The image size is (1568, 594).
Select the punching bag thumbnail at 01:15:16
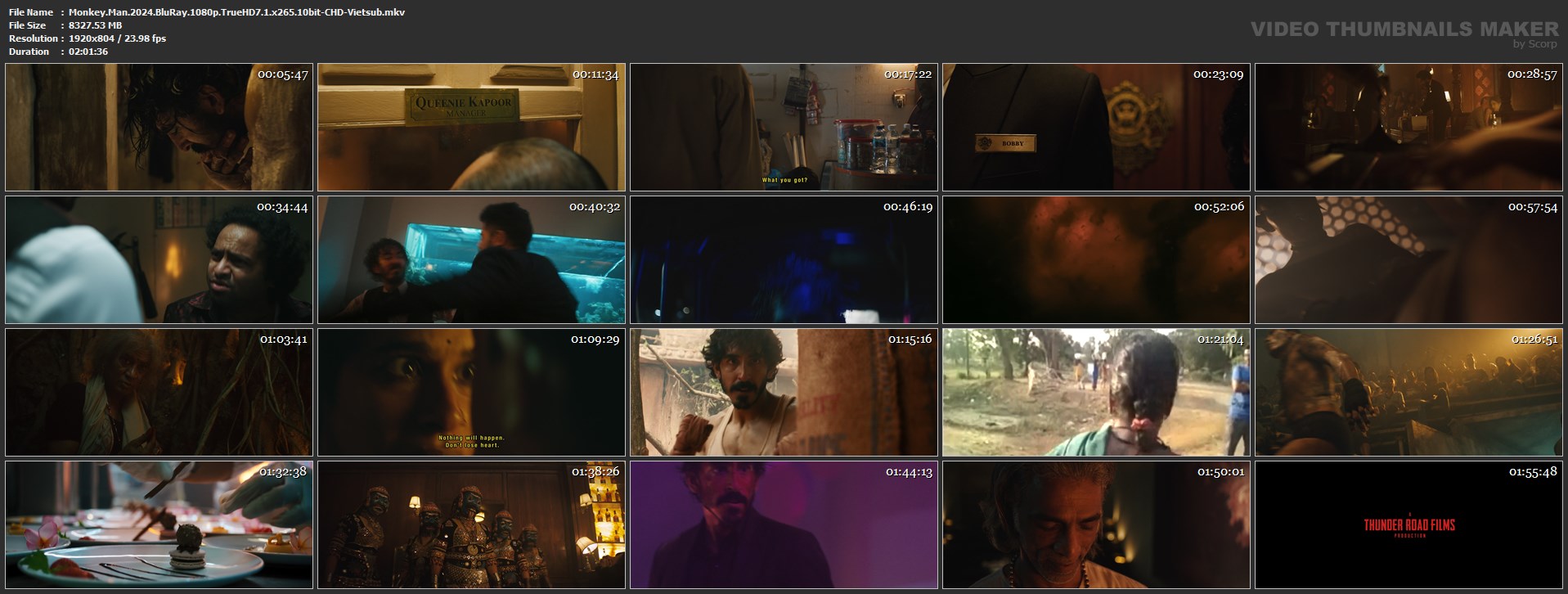(784, 392)
